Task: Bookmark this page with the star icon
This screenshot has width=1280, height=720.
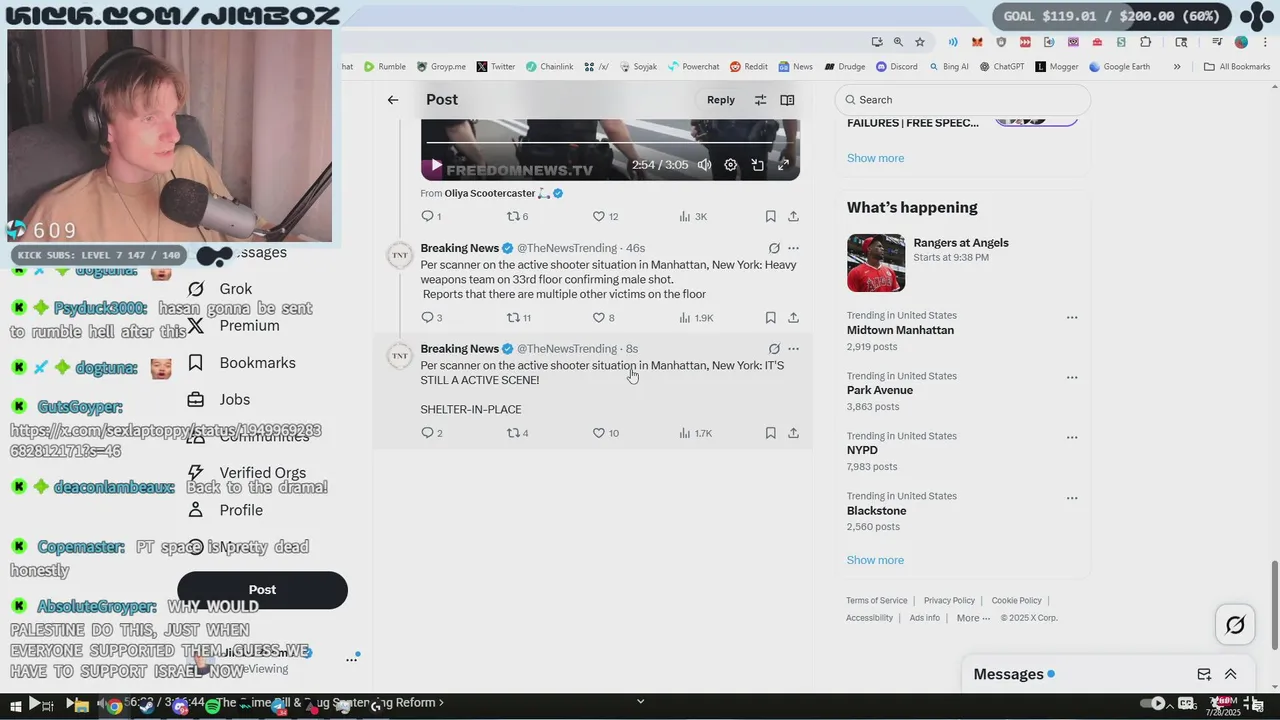Action: point(920,42)
